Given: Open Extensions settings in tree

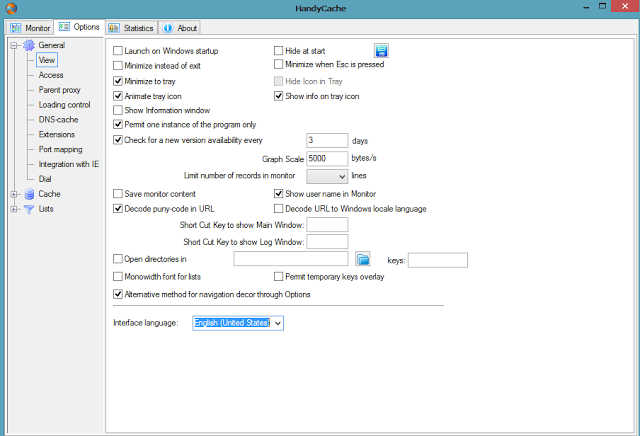Looking at the screenshot, I should [x=57, y=134].
